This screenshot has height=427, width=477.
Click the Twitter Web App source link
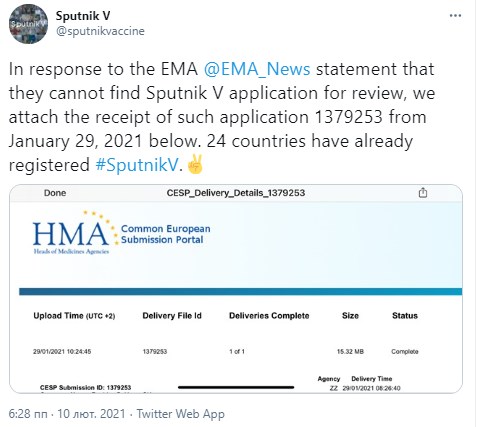[x=181, y=414]
